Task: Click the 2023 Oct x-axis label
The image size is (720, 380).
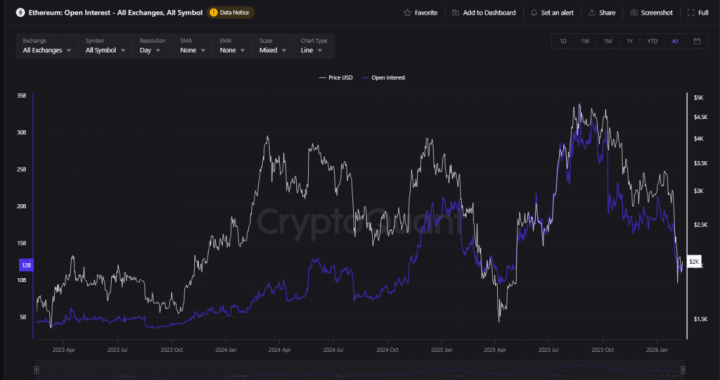Action: 172,350
